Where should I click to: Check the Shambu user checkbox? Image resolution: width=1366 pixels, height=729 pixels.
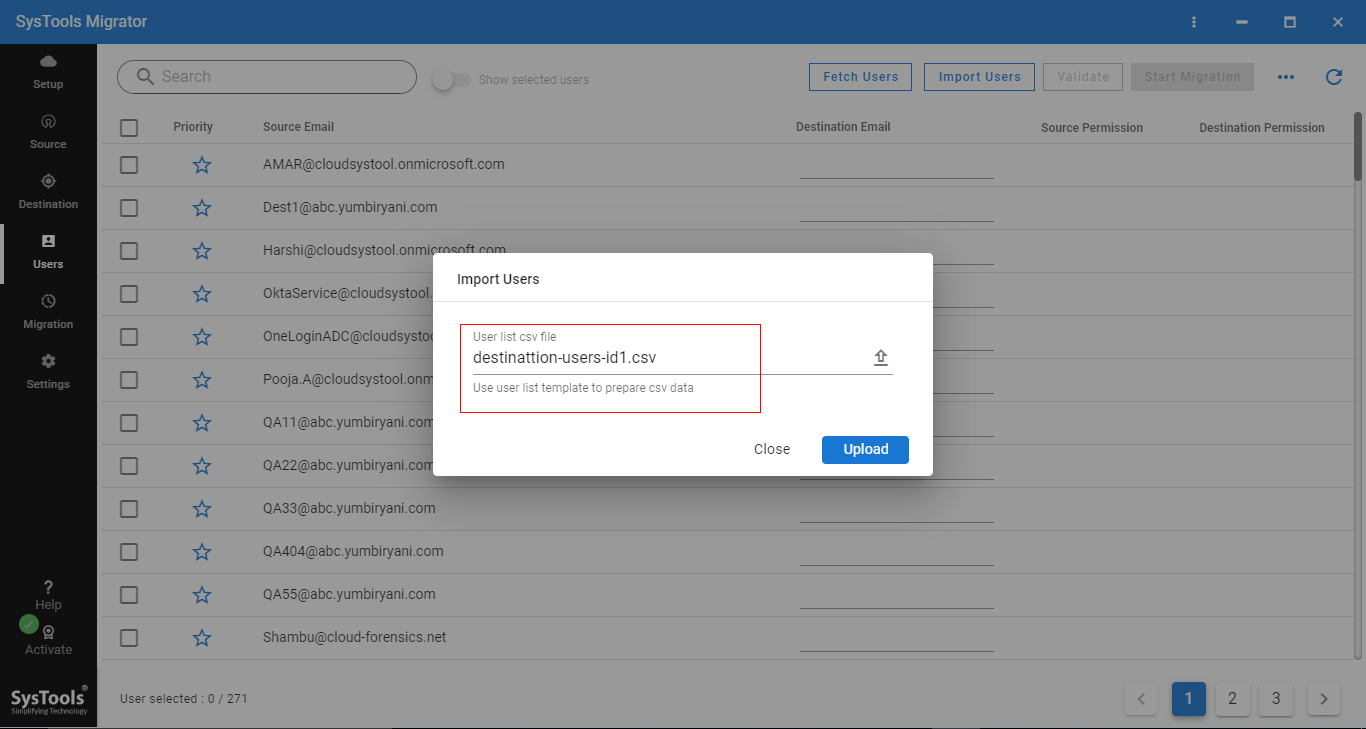click(129, 638)
